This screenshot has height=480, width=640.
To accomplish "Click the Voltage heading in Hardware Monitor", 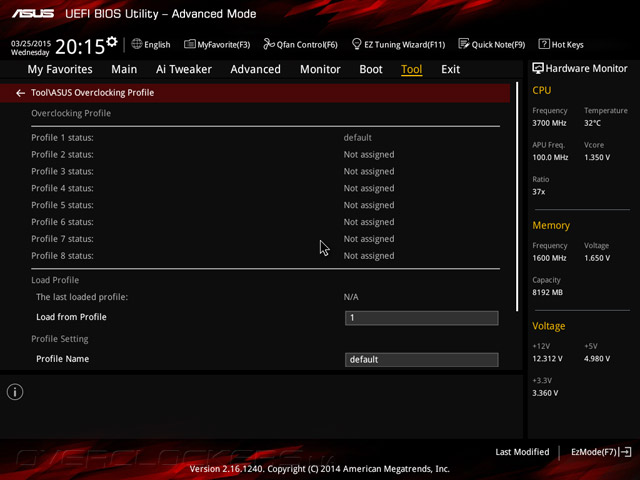I will 549,326.
